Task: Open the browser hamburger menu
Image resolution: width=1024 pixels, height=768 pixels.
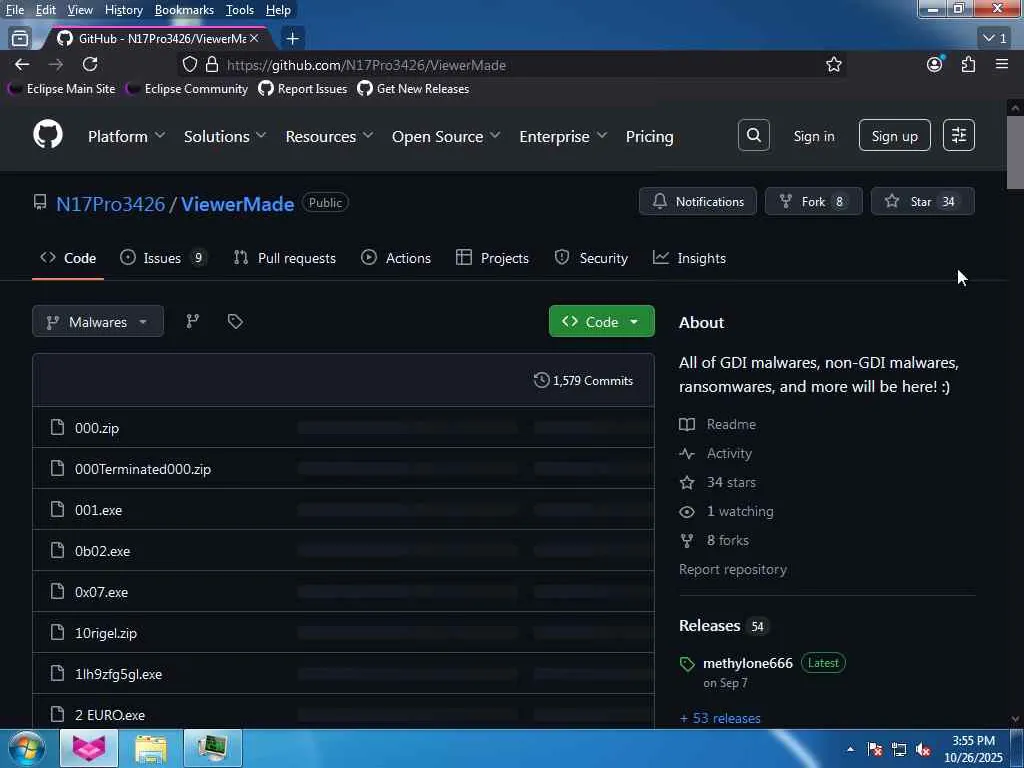Action: (1002, 64)
